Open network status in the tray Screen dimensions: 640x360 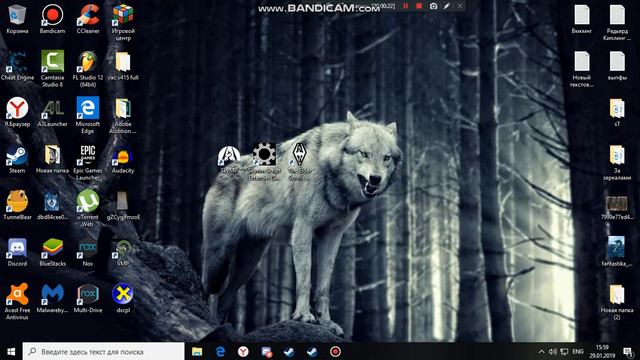click(564, 351)
